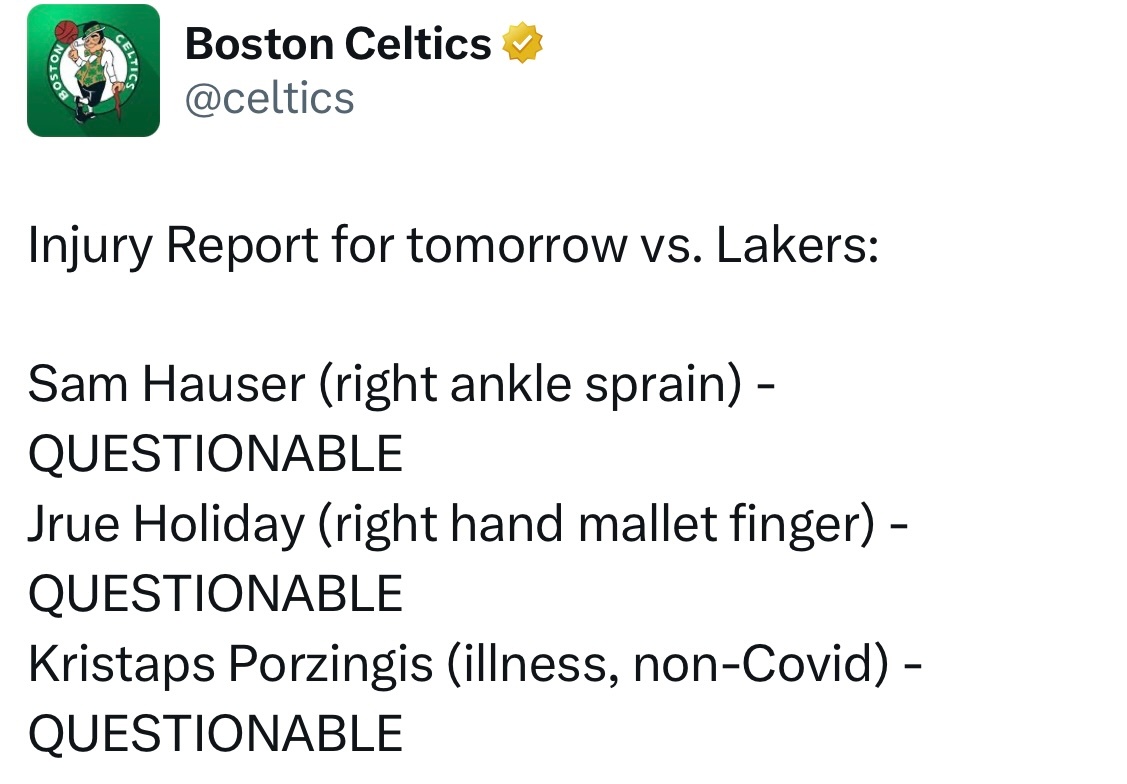Screen dimensions: 1127x784
Task: Click the leprechaun figure in the logo
Action: point(95,72)
